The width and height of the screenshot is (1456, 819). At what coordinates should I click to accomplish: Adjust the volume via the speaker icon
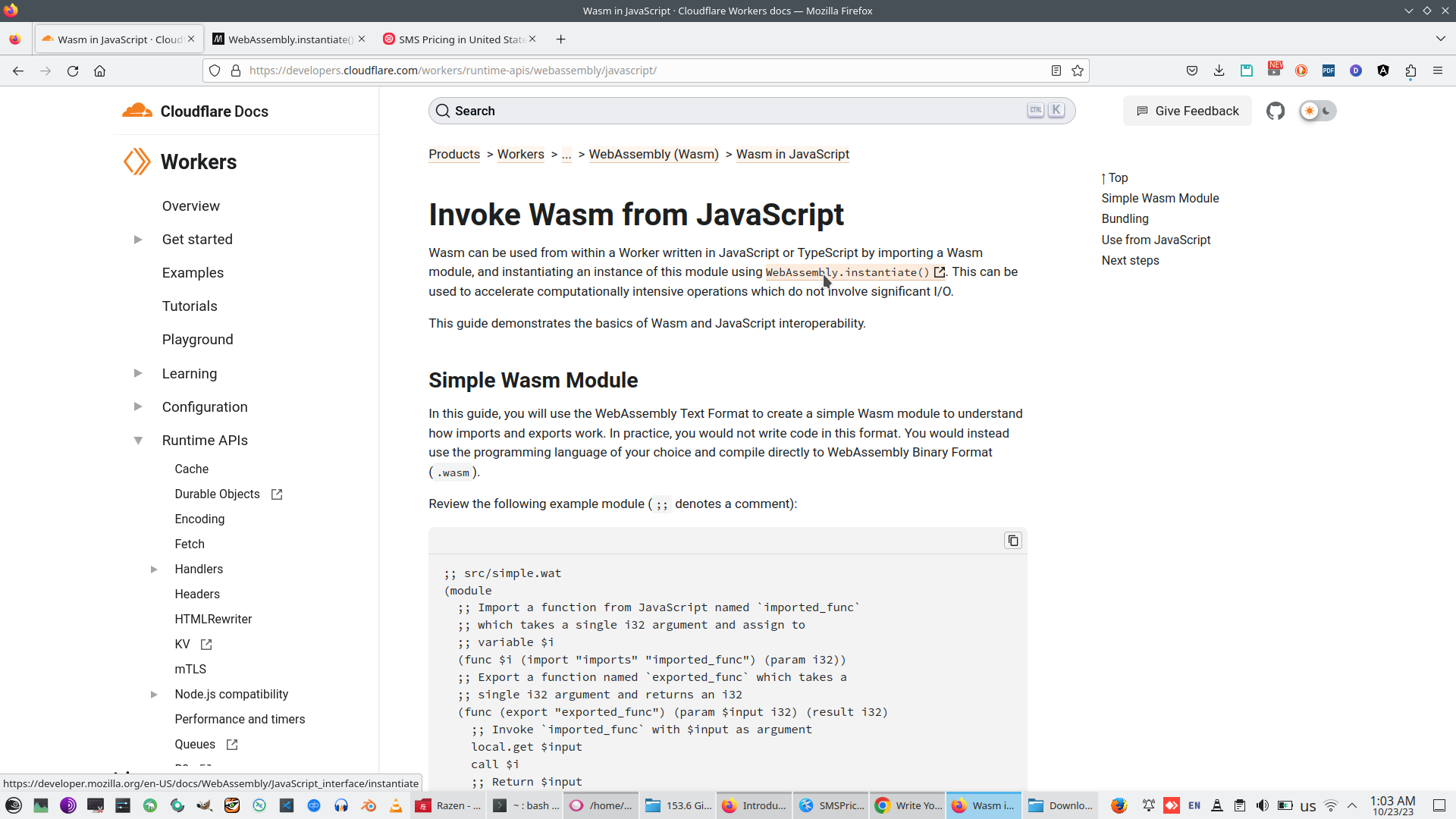coord(1263,805)
